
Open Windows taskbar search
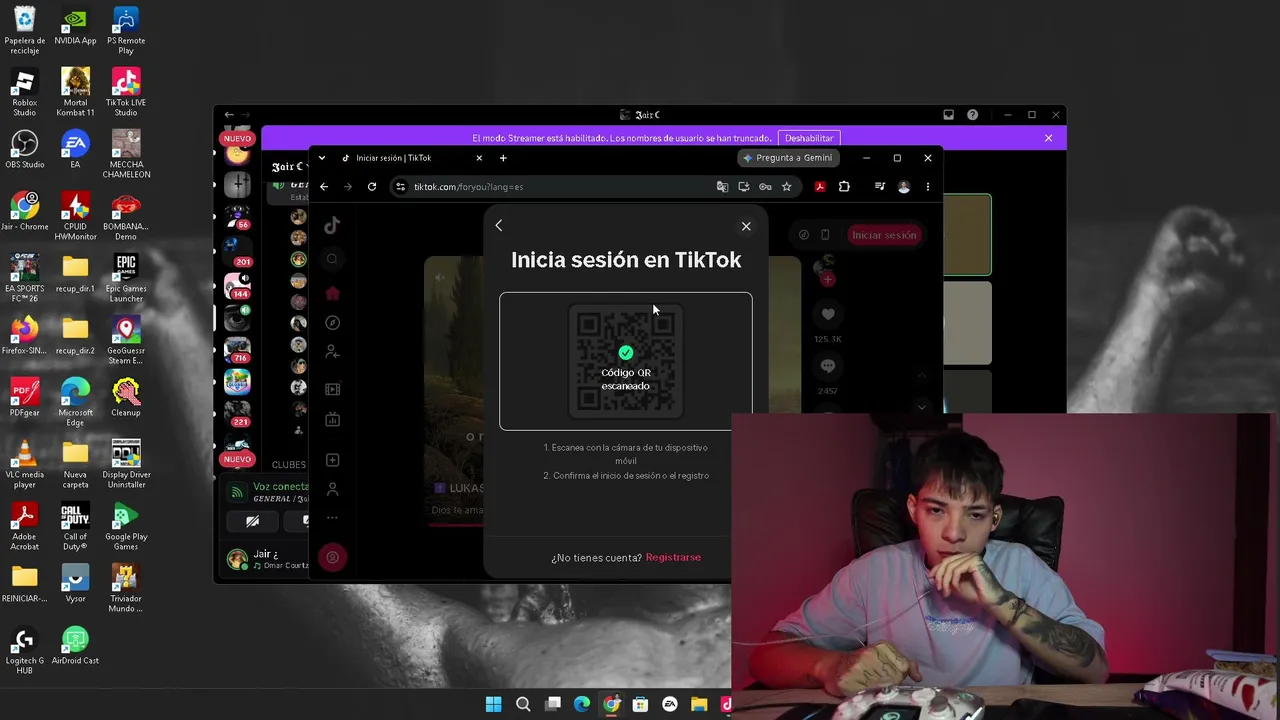(523, 705)
